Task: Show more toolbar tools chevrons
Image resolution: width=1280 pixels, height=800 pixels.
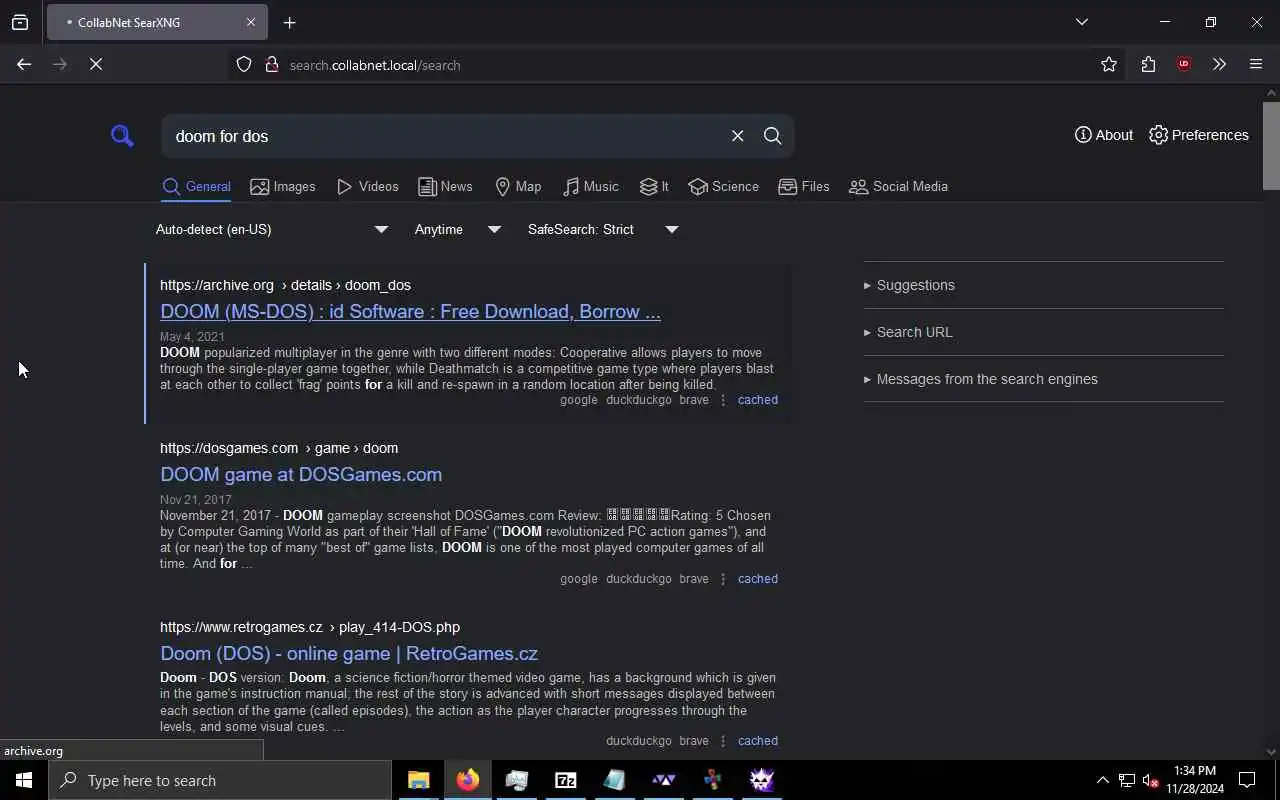Action: (1219, 65)
